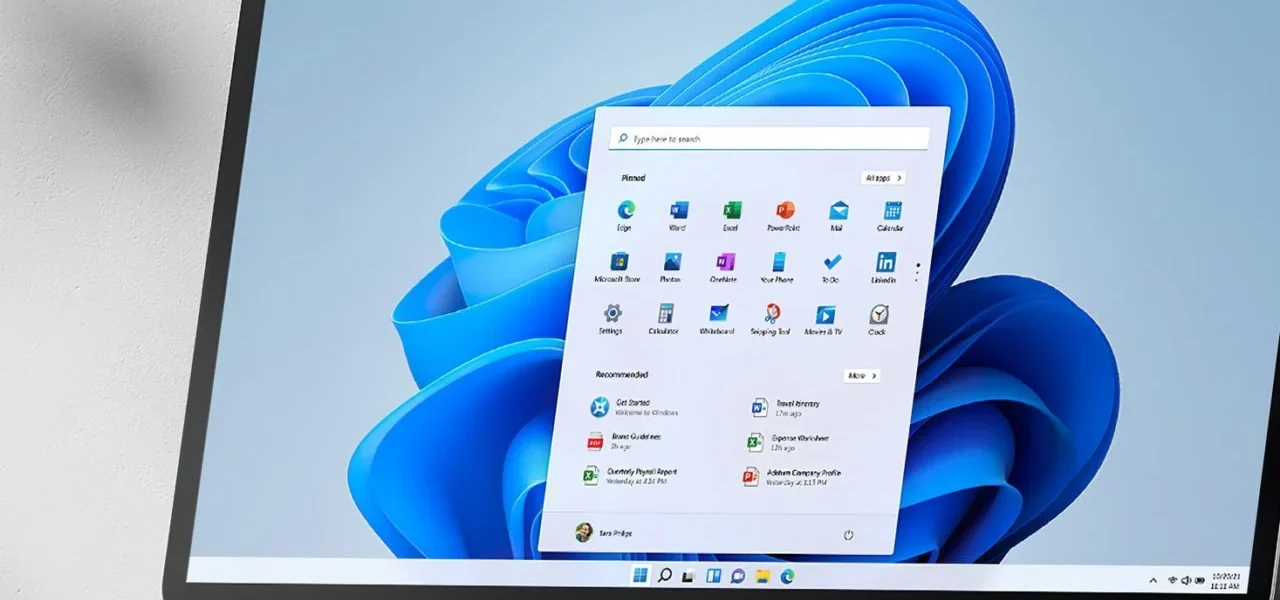Click the search input field
This screenshot has height=600, width=1280.
tap(770, 138)
